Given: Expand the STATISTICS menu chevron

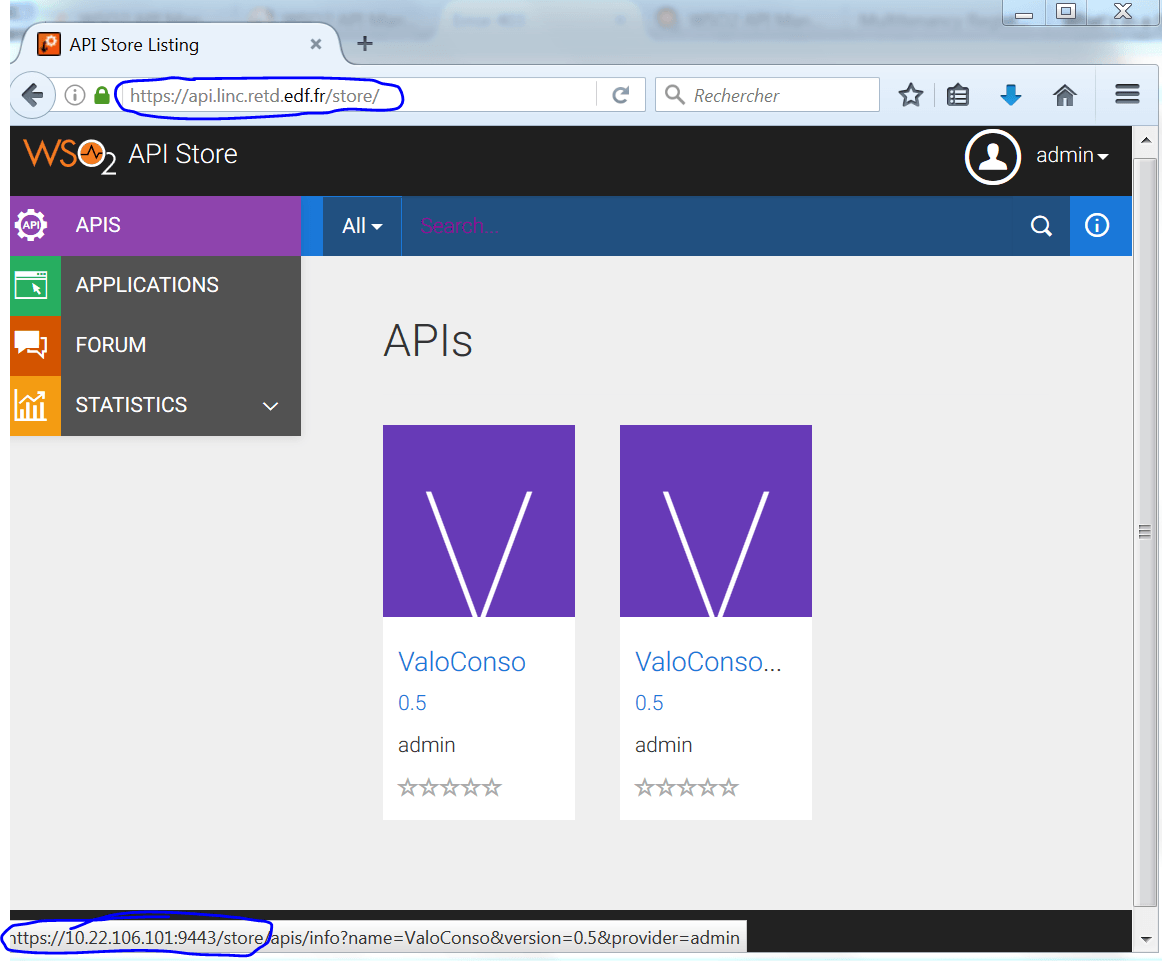Looking at the screenshot, I should [270, 406].
